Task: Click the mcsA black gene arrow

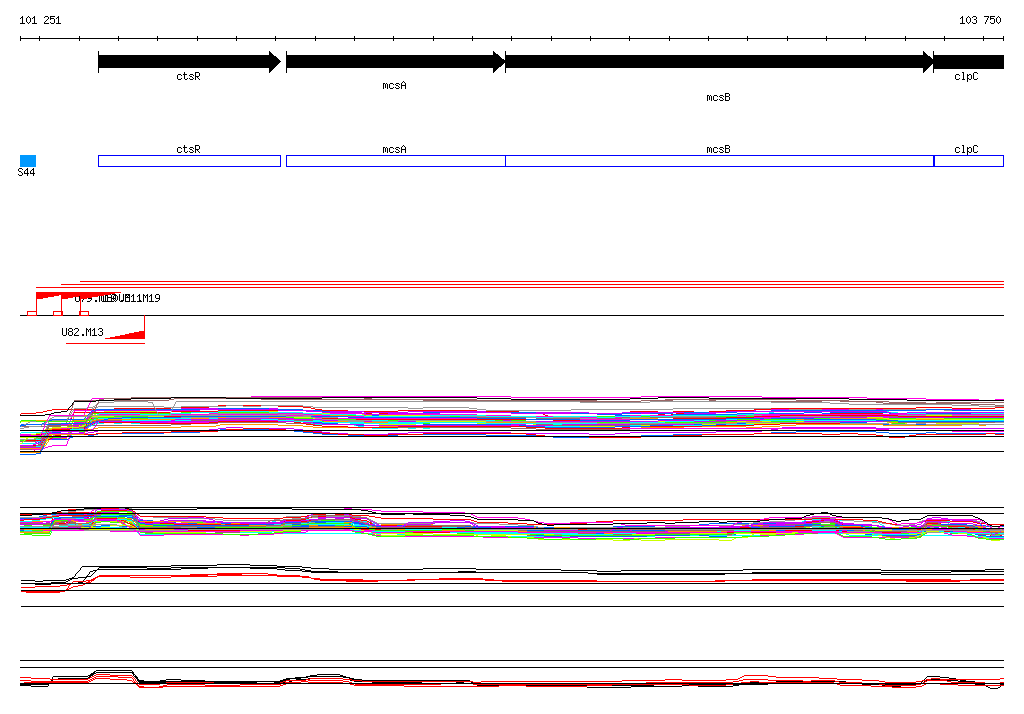Action: (x=396, y=62)
